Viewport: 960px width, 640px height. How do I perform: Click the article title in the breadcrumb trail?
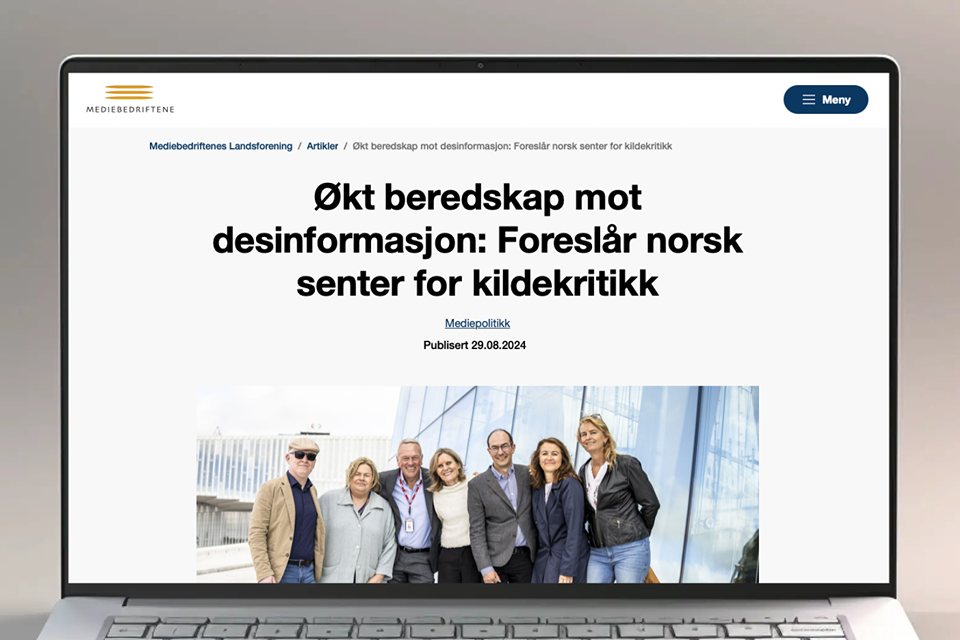512,146
